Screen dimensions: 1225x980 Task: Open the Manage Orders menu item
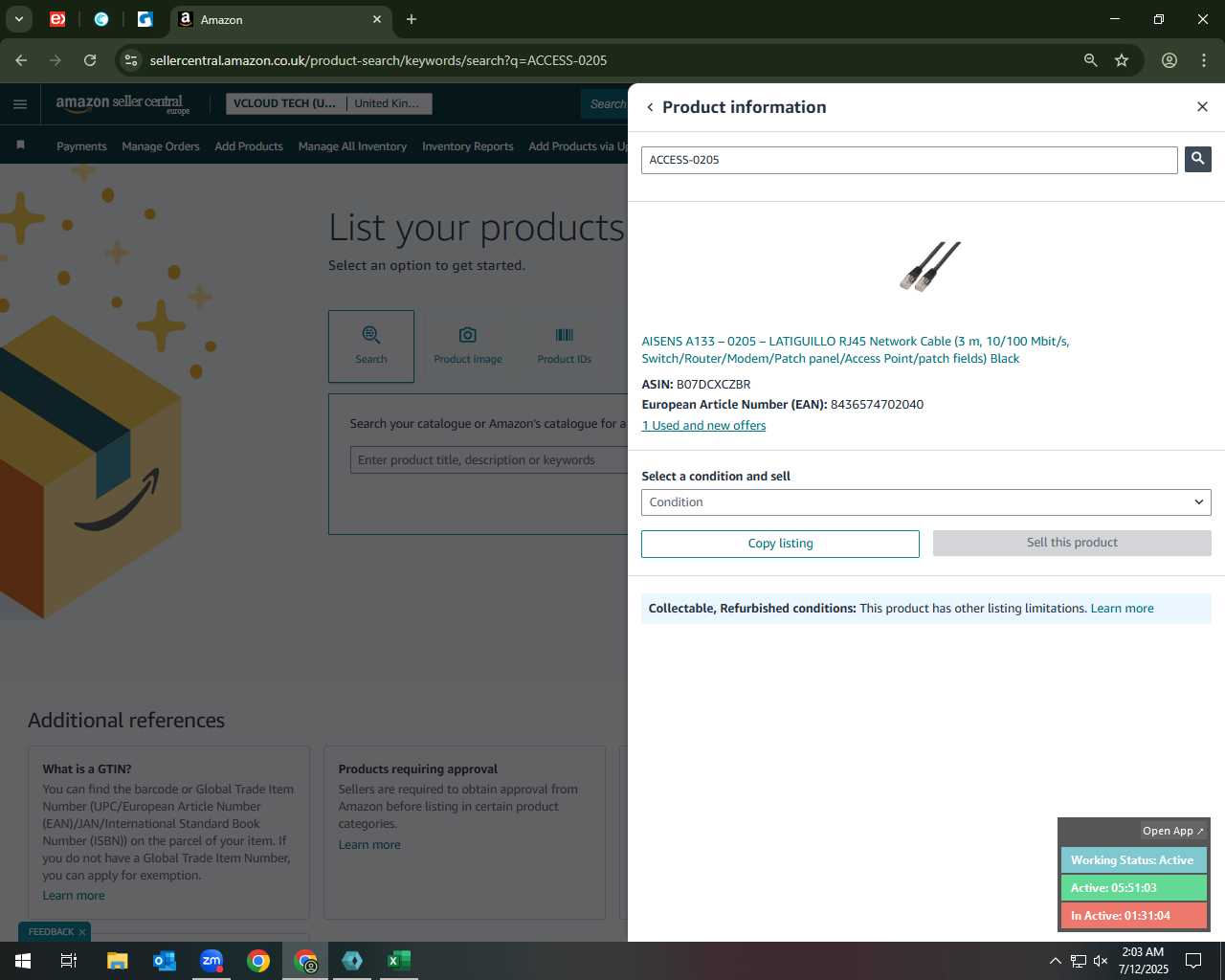click(x=161, y=146)
